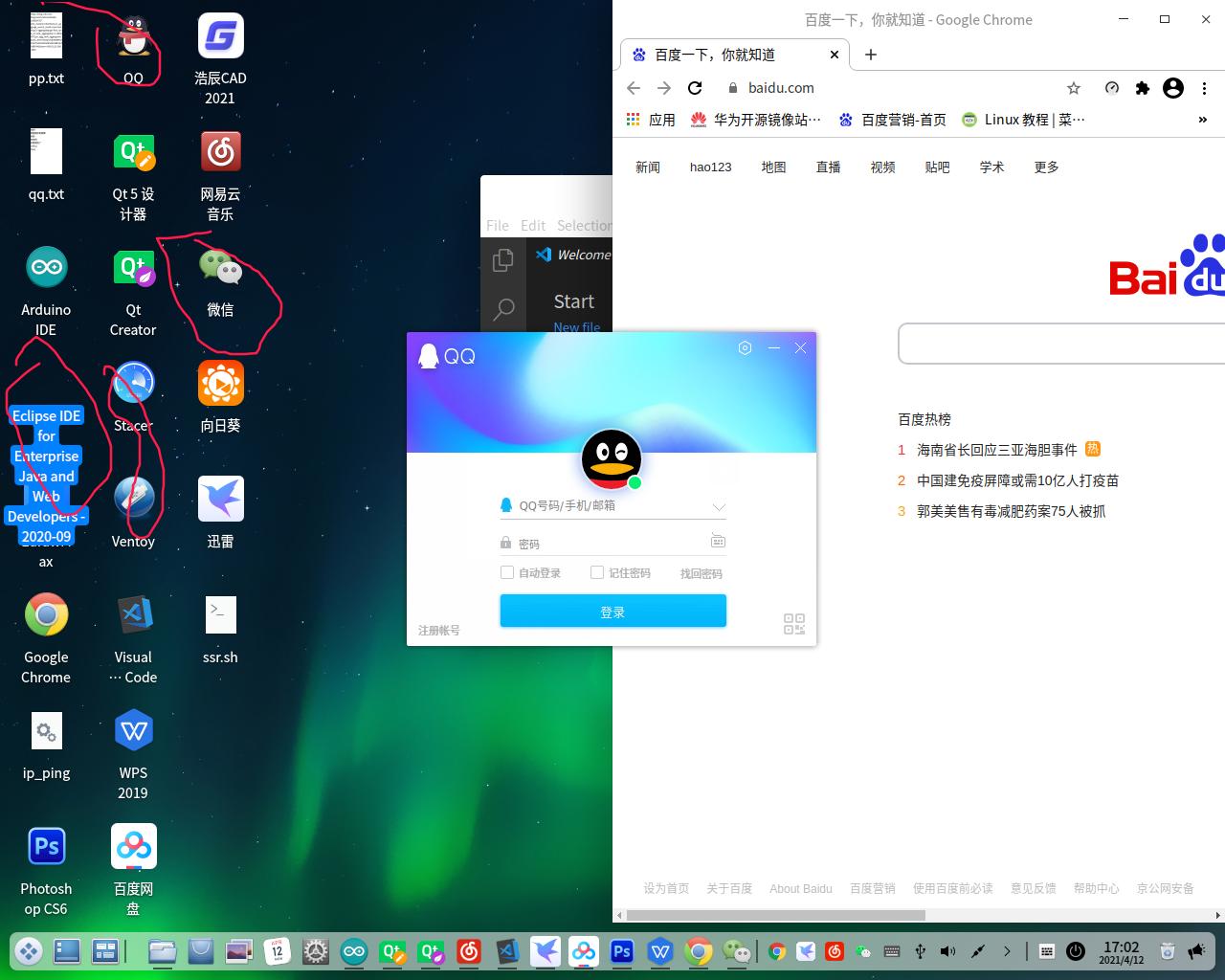Viewport: 1225px width, 980px height.
Task: Open Explorer icon in VS Code activity bar
Action: click(x=503, y=260)
